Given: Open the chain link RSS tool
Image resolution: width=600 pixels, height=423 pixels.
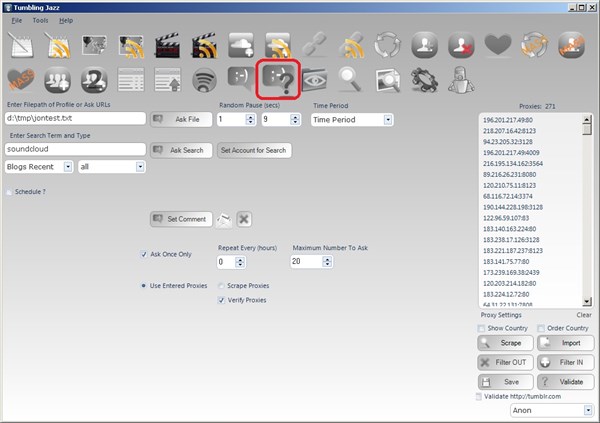Looking at the screenshot, I should [x=351, y=45].
